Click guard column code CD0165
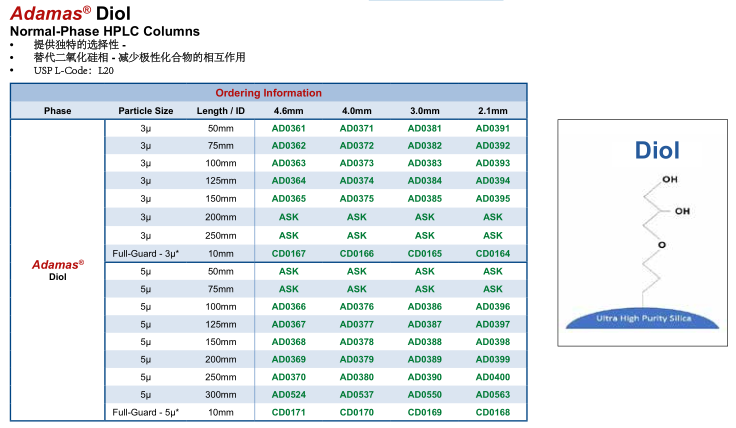 point(424,253)
